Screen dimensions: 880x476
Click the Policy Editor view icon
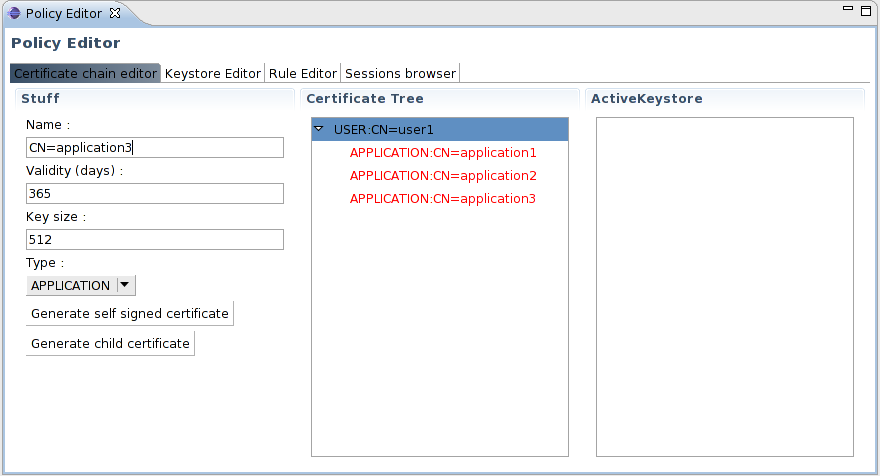pos(14,14)
